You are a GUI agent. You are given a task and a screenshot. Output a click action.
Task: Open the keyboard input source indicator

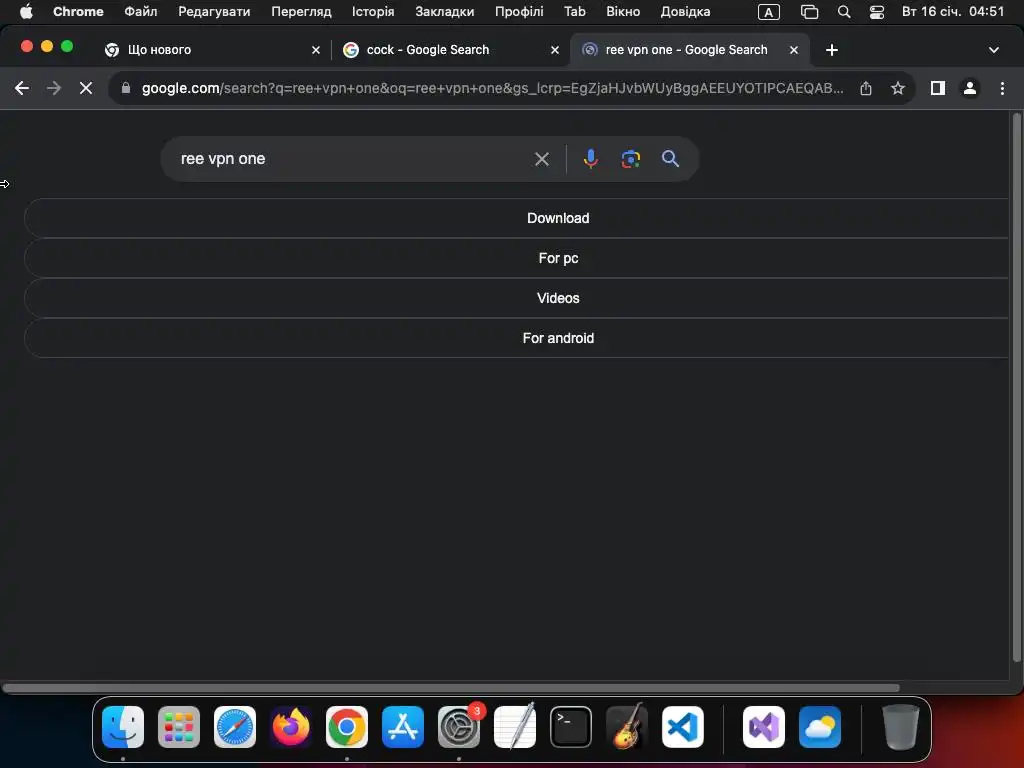tap(769, 12)
